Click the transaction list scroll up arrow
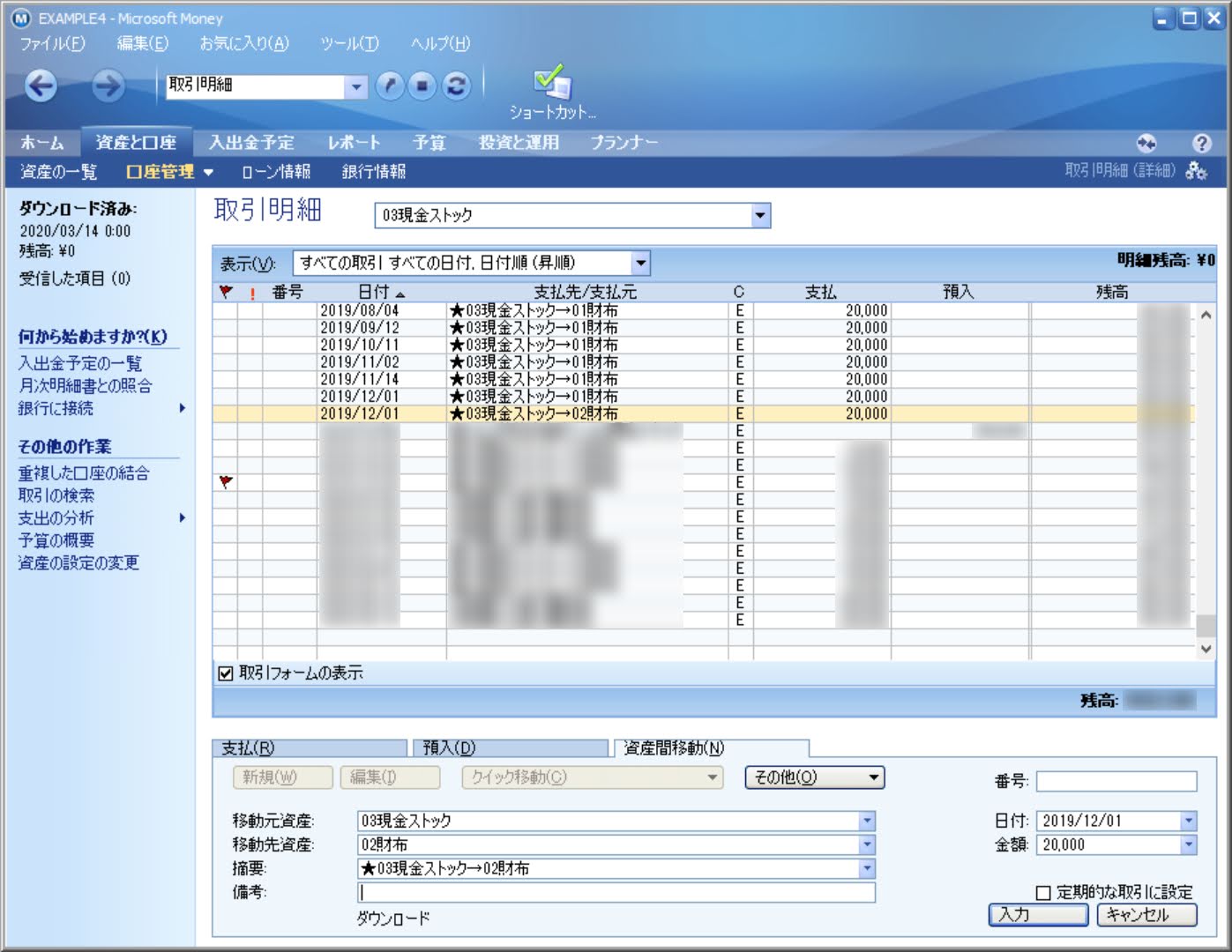 pos(1206,315)
